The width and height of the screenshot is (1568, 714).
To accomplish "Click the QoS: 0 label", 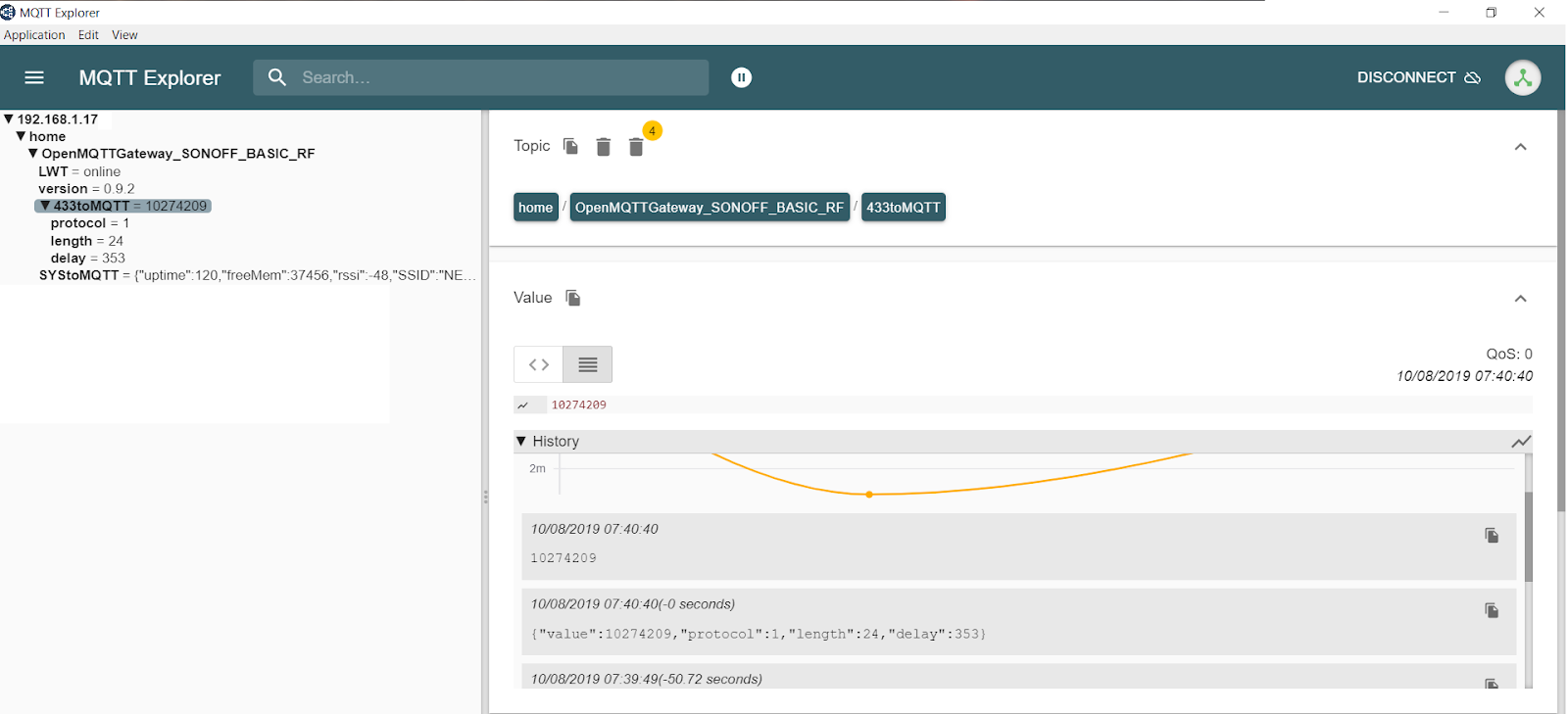I will (1509, 355).
